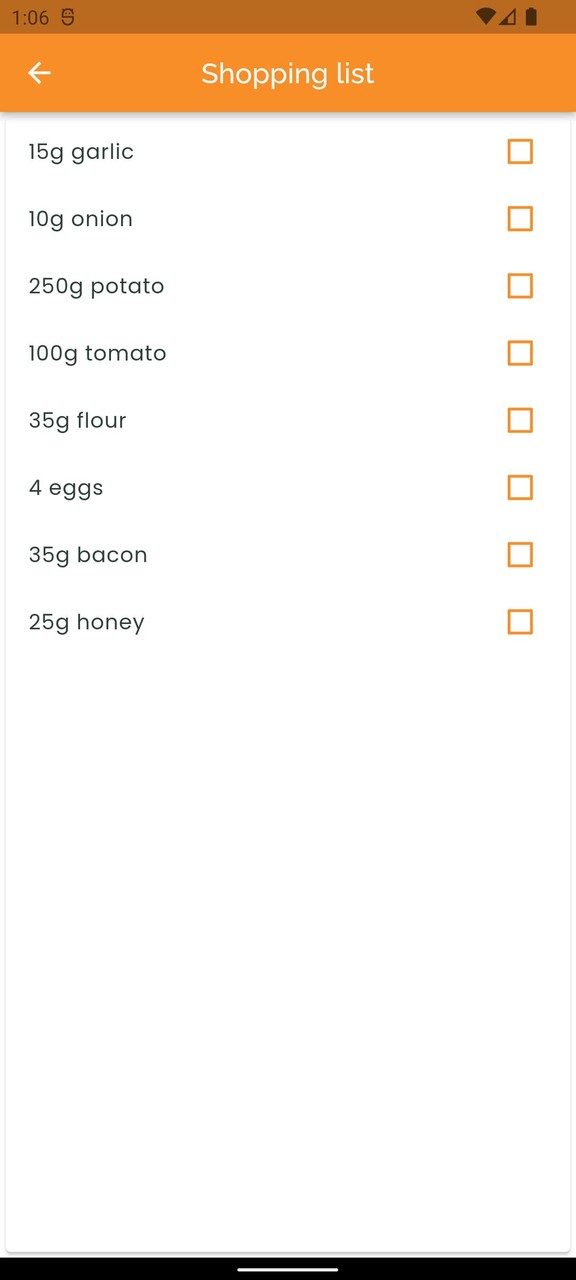Mark 35g bacon as bought
The image size is (576, 1280).
pos(520,555)
